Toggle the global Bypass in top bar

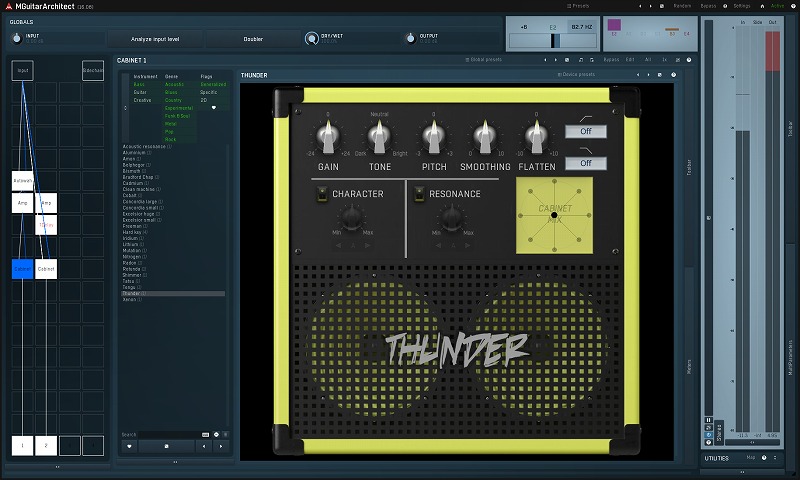click(708, 5)
